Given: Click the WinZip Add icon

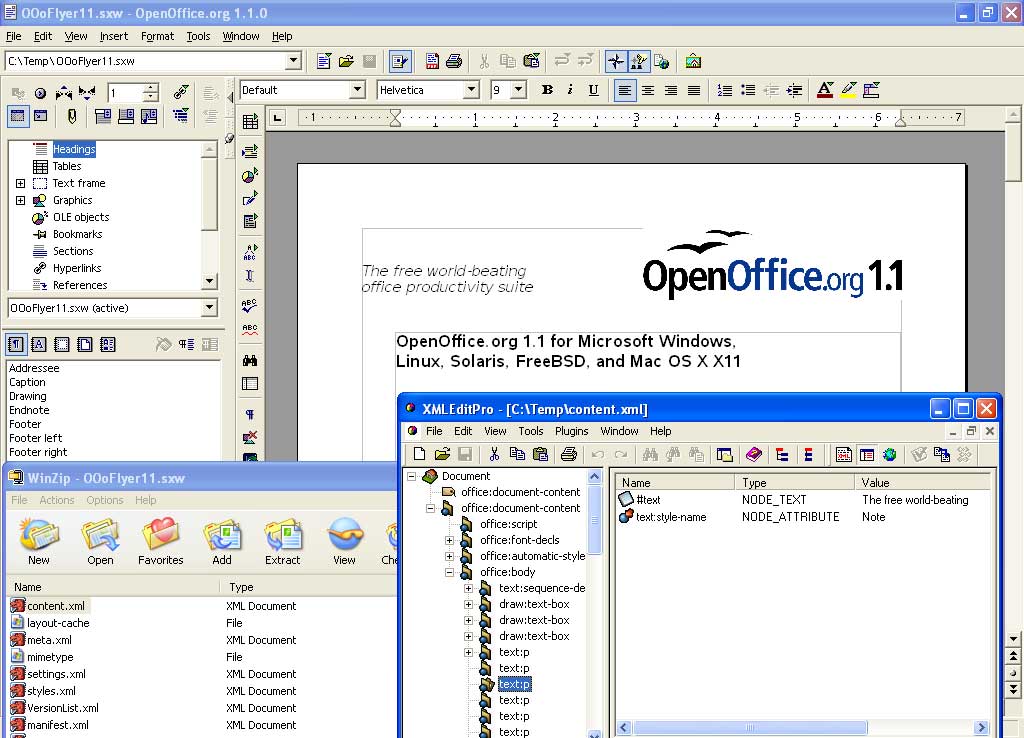Looking at the screenshot, I should coord(222,541).
